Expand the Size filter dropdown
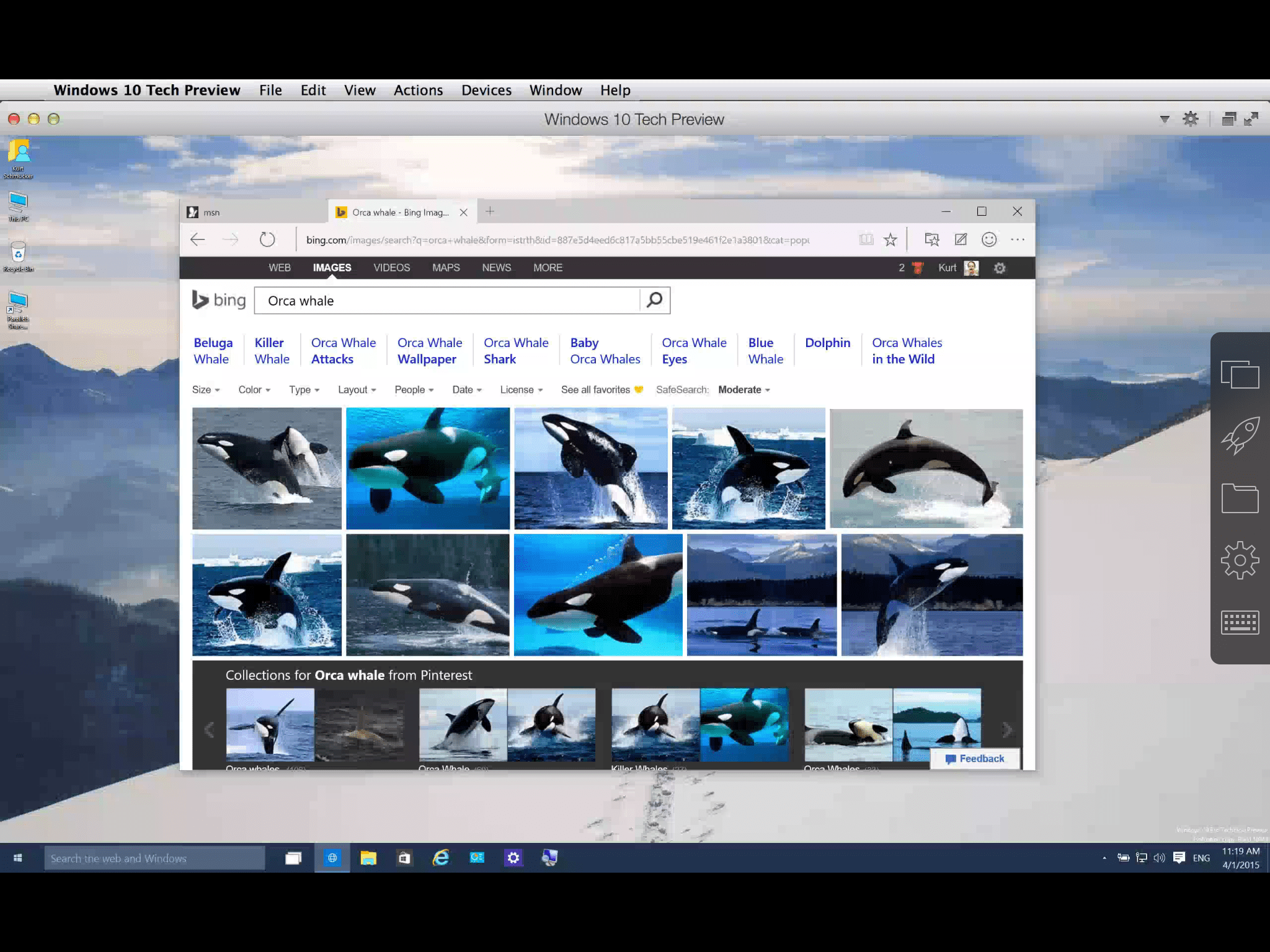This screenshot has width=1270, height=952. click(x=206, y=390)
